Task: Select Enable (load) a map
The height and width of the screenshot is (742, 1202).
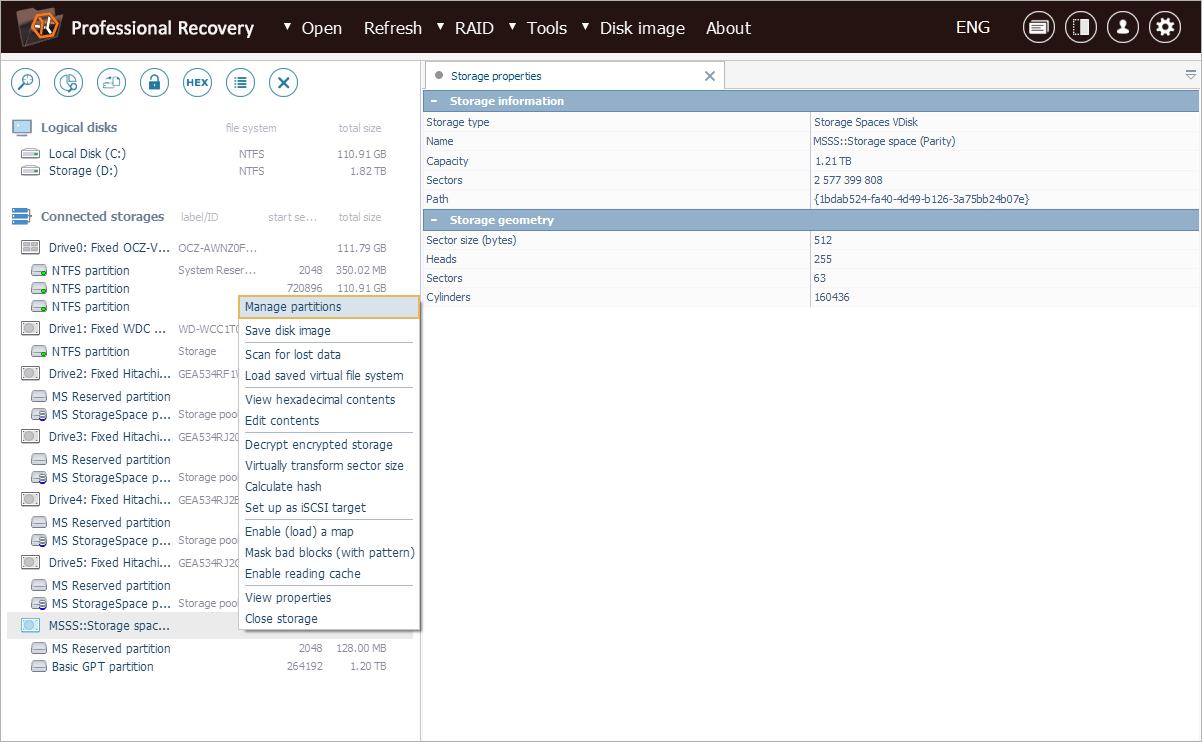Action: click(329, 531)
